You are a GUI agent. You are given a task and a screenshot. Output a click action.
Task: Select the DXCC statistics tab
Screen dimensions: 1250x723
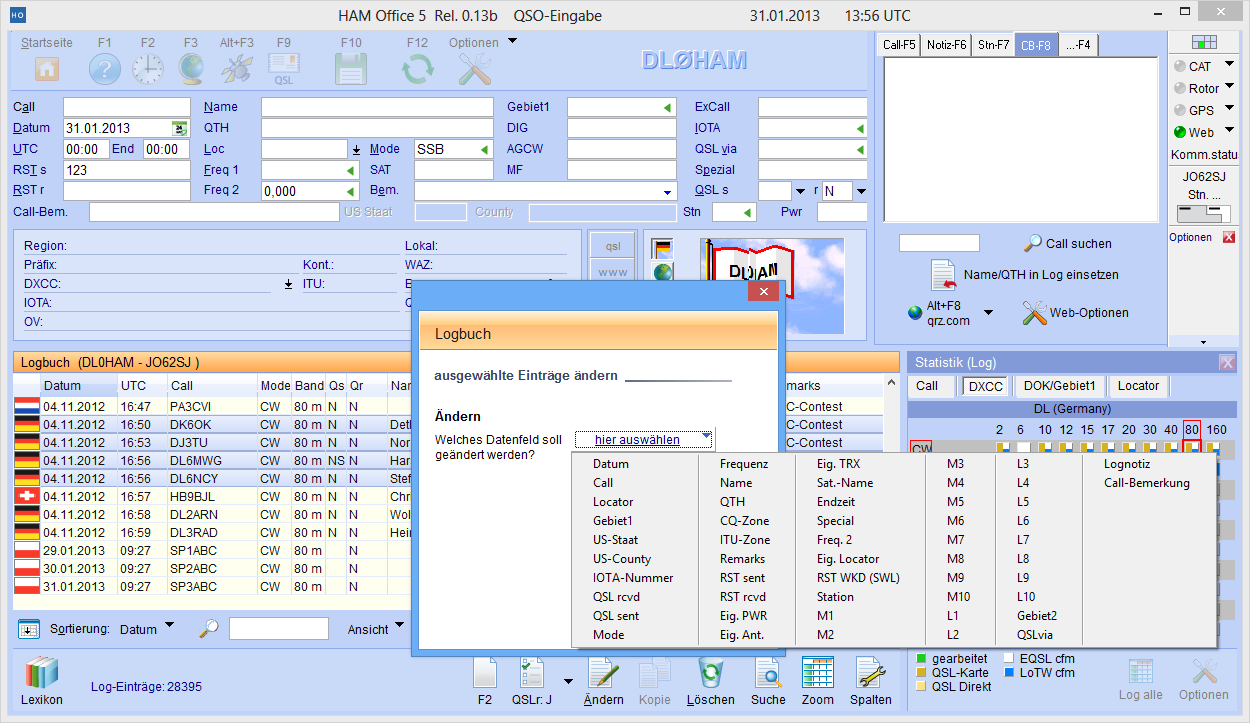coord(986,386)
